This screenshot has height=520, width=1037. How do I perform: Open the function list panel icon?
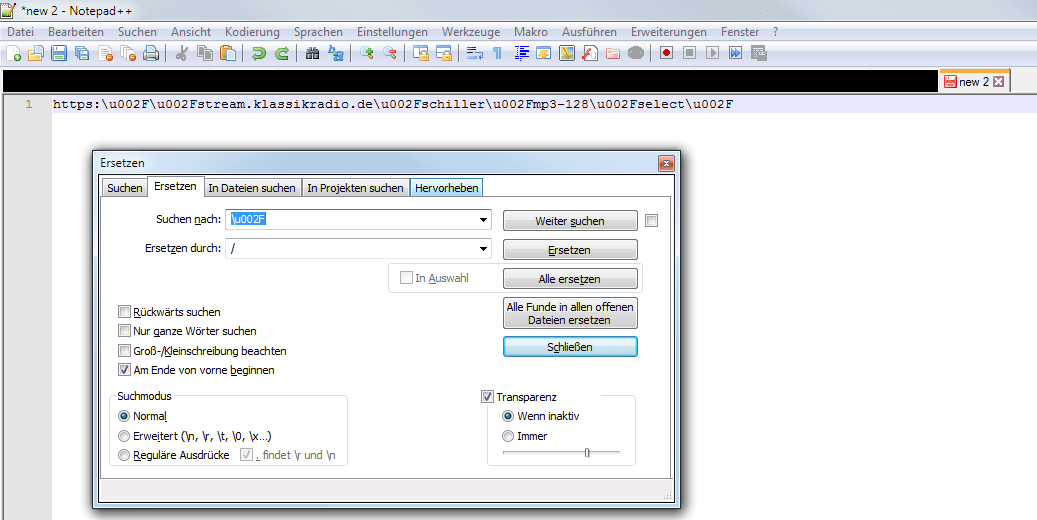(x=590, y=54)
